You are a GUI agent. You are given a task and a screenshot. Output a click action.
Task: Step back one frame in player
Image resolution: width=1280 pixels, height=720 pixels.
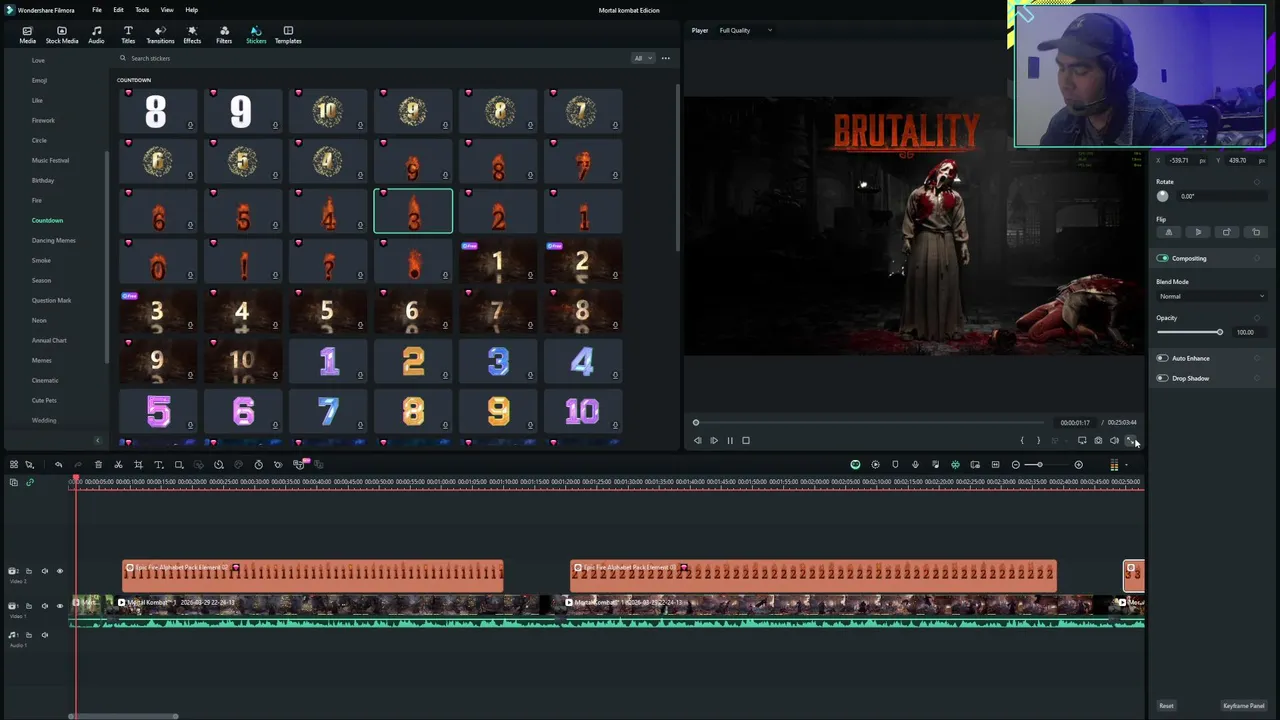pos(698,440)
